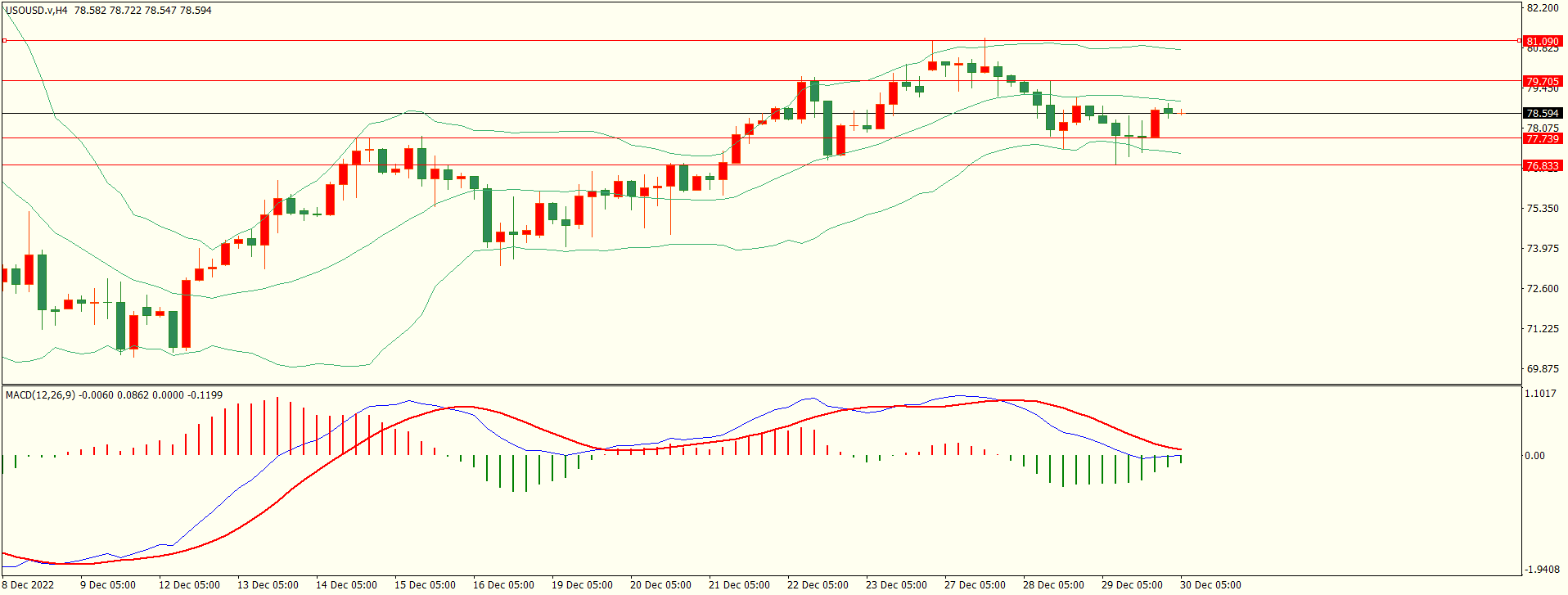The height and width of the screenshot is (595, 1568).
Task: Click the 82.200 price scale value
Action: point(1543,8)
